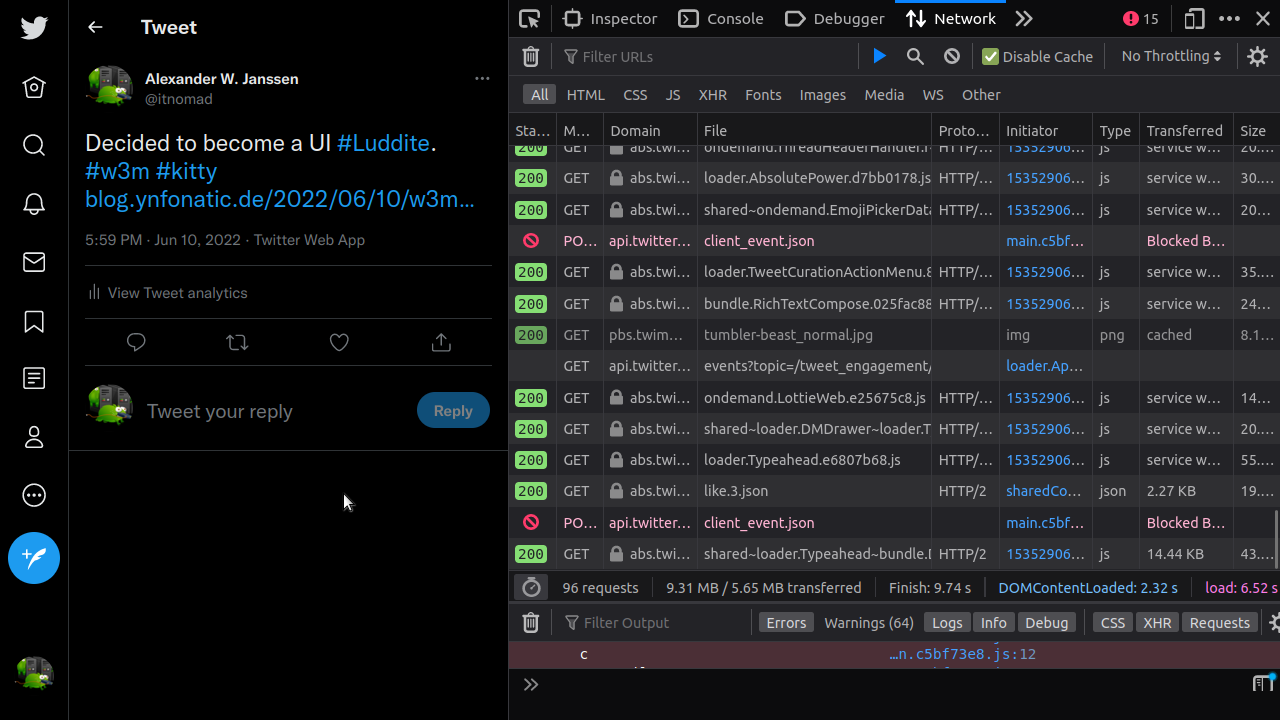Open View Tweet analytics

(x=166, y=293)
